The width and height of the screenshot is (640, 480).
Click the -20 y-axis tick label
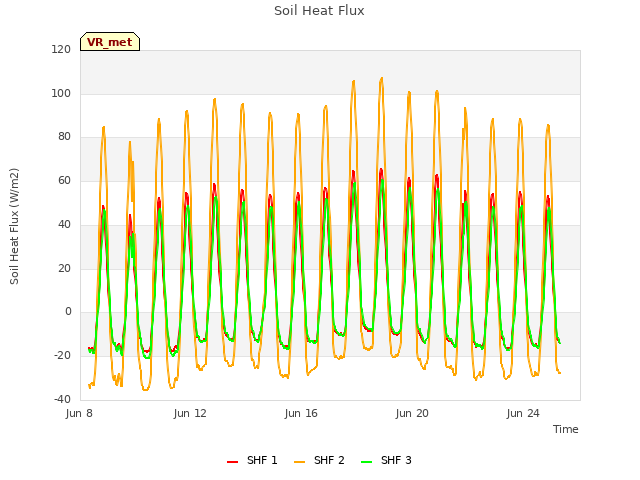[x=62, y=356]
